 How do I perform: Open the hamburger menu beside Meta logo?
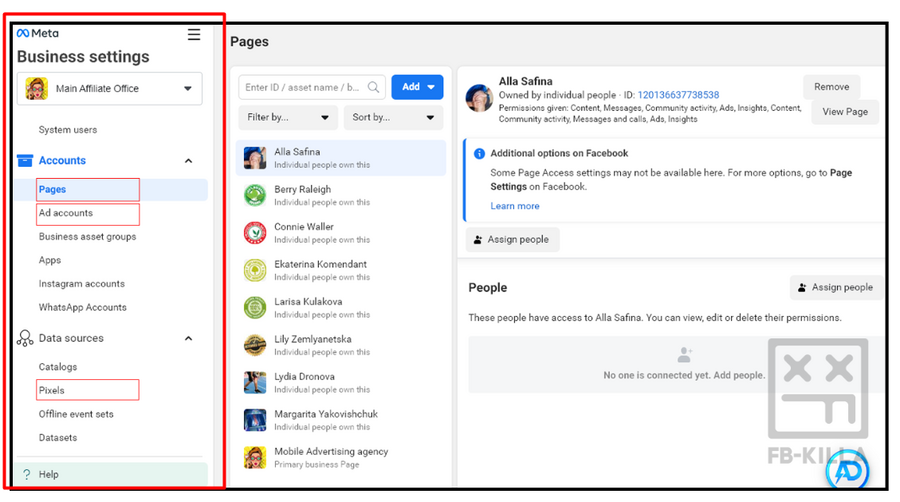[x=194, y=34]
